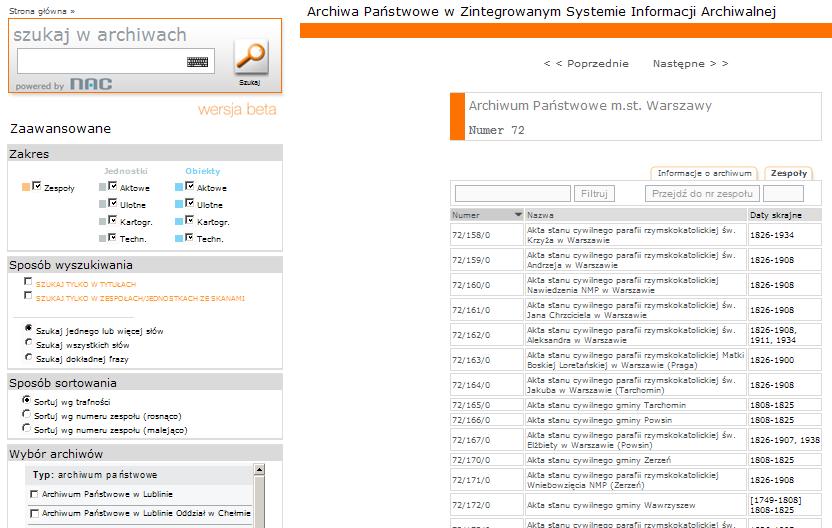
Task: Click parish św. Andrzeja w Warszawie entry
Action: [631, 260]
